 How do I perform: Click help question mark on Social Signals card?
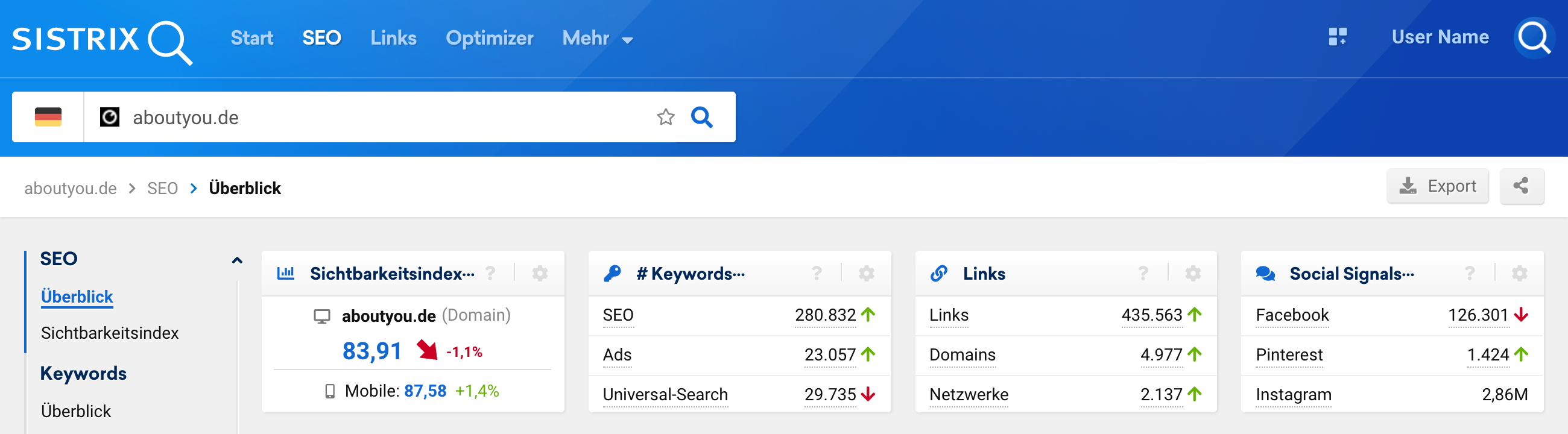(x=1469, y=274)
